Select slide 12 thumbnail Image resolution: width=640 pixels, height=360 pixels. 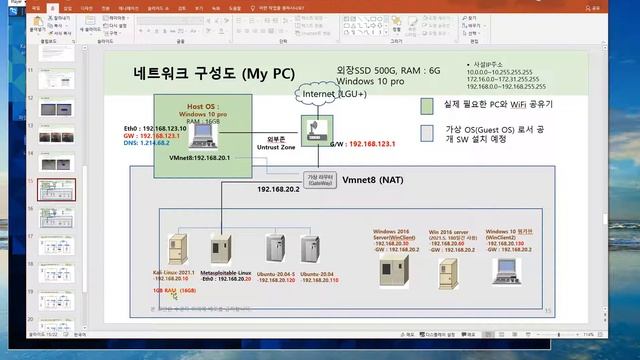[x=57, y=107]
